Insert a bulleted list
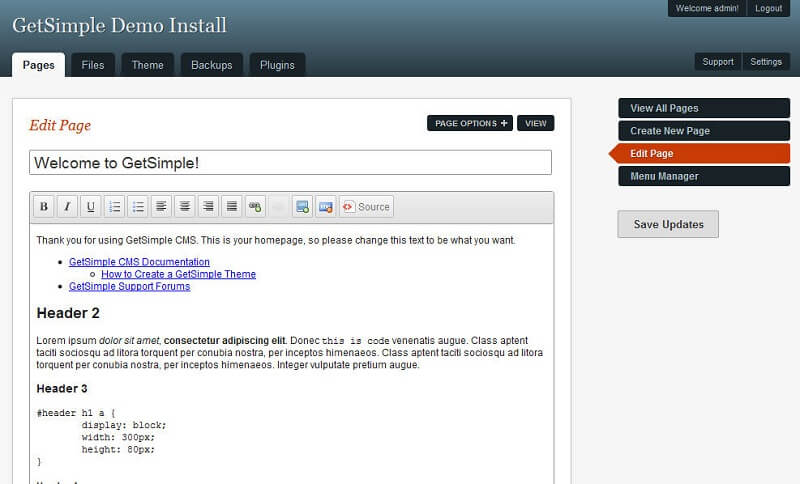 pos(138,207)
